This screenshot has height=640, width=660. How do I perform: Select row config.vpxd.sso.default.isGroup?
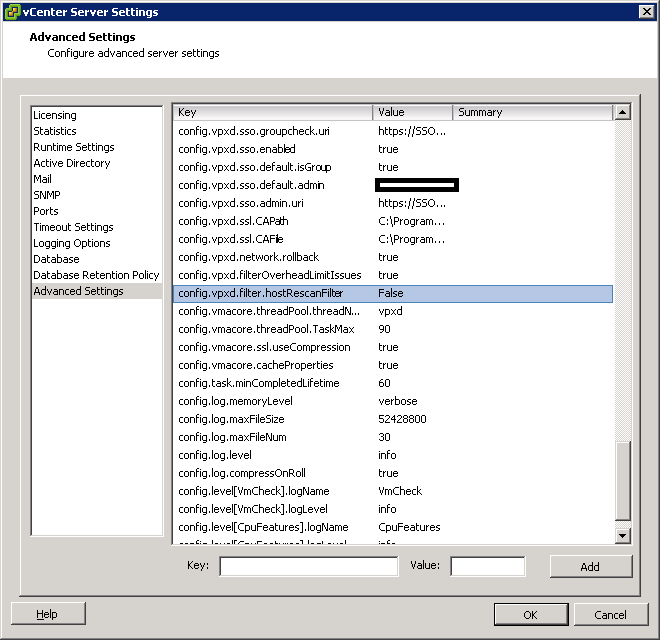point(393,168)
